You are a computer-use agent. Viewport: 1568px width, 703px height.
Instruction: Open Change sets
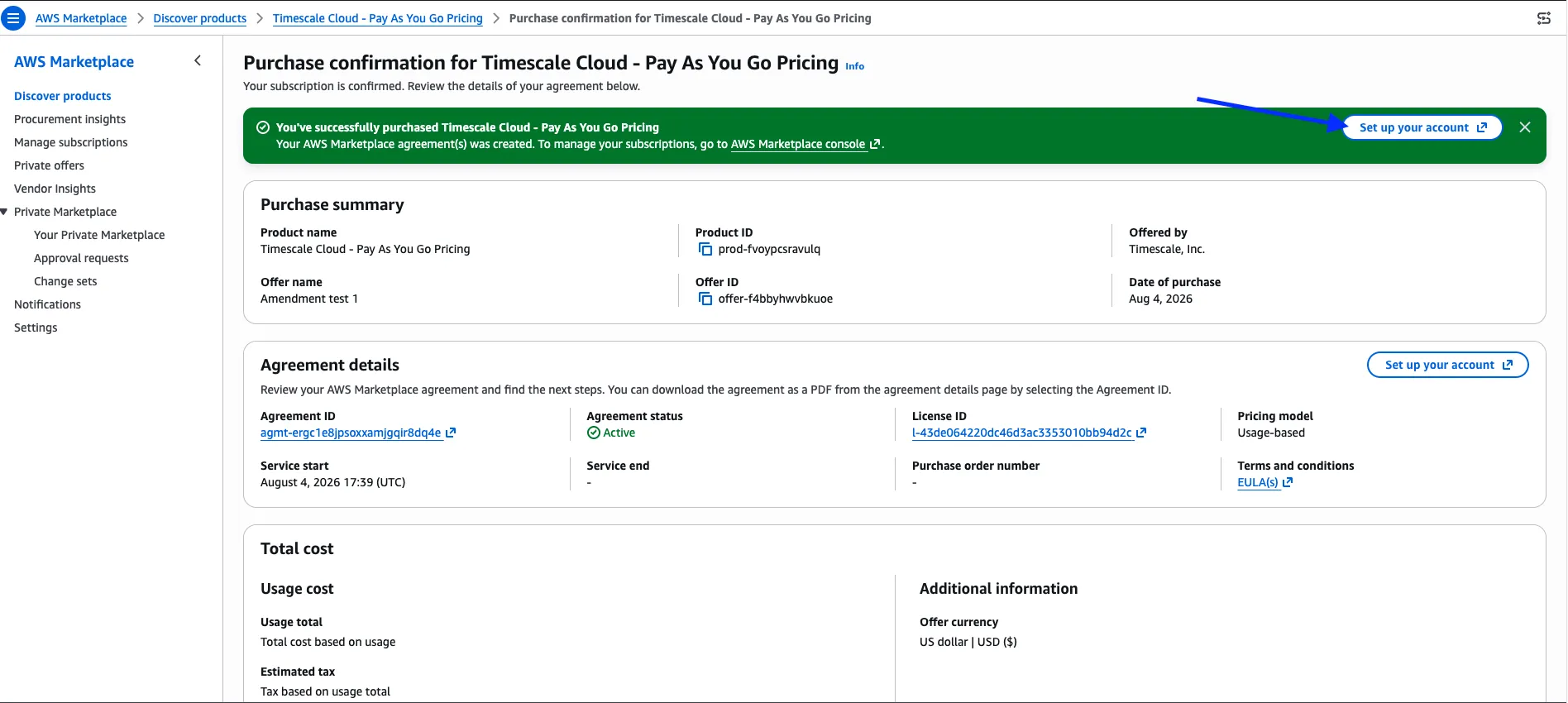coord(65,281)
